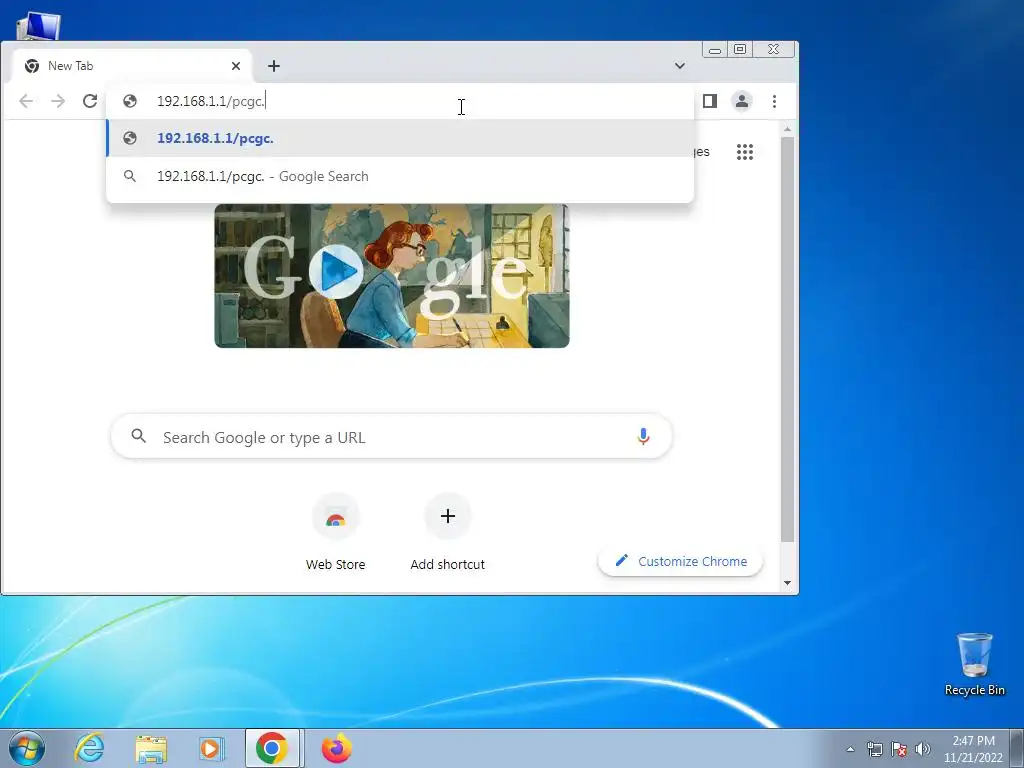Open Action Center flag icon
Image resolution: width=1024 pixels, height=768 pixels.
[899, 749]
